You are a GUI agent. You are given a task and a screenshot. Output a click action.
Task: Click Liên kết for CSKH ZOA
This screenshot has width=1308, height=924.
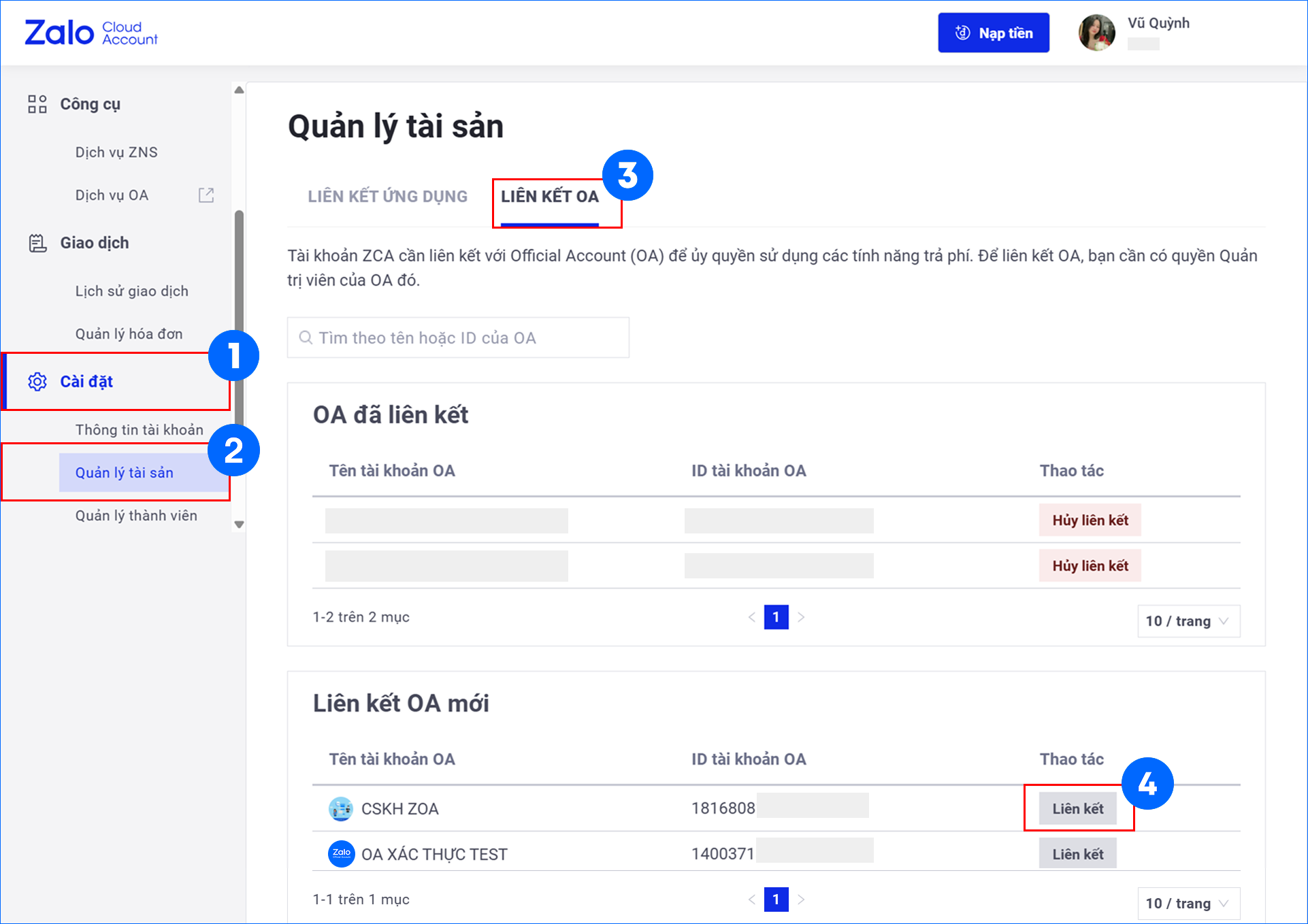coord(1077,809)
